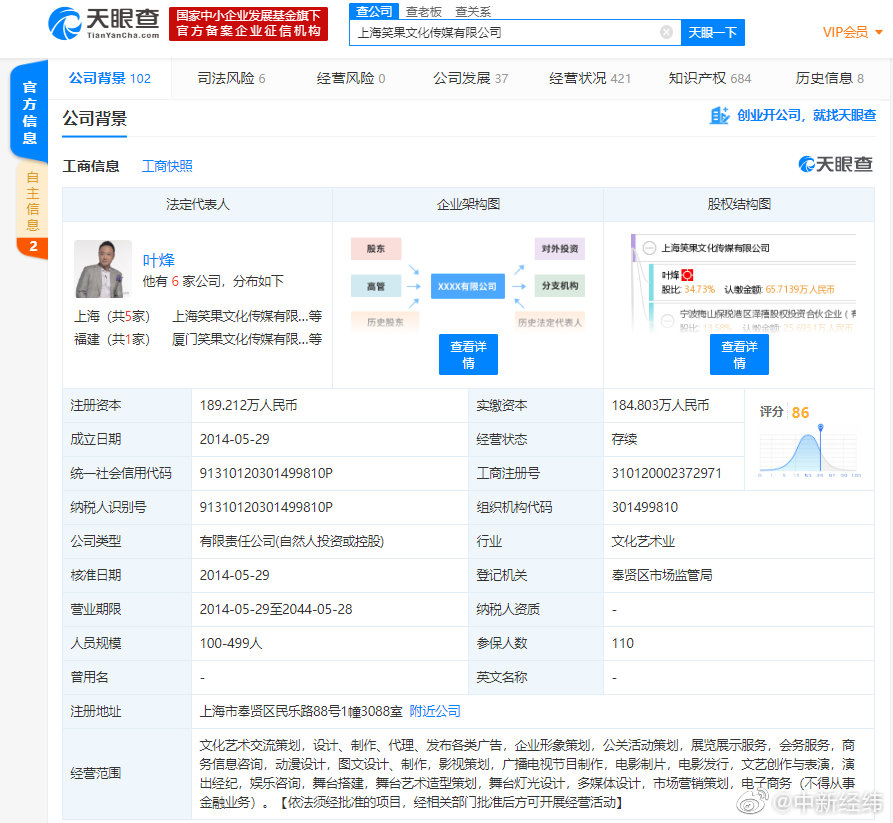This screenshot has height=823, width=893.
Task: Select the 参保人数 value 110
Action: [x=622, y=644]
